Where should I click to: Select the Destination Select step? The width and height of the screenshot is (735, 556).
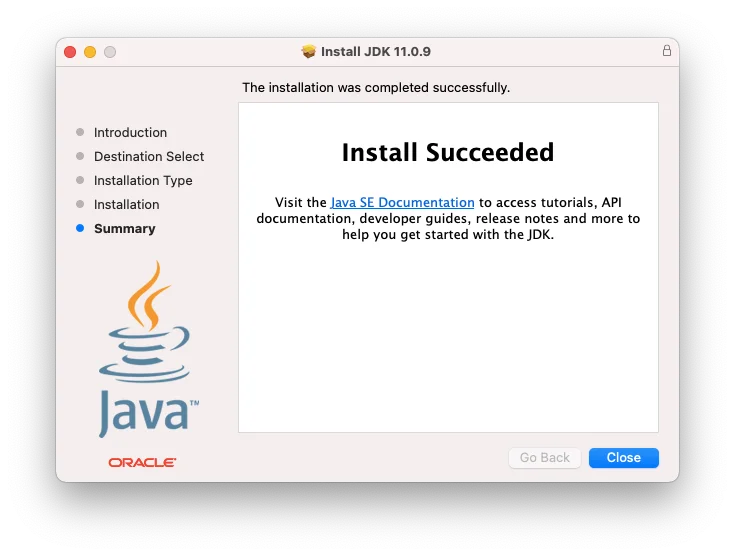coord(149,157)
